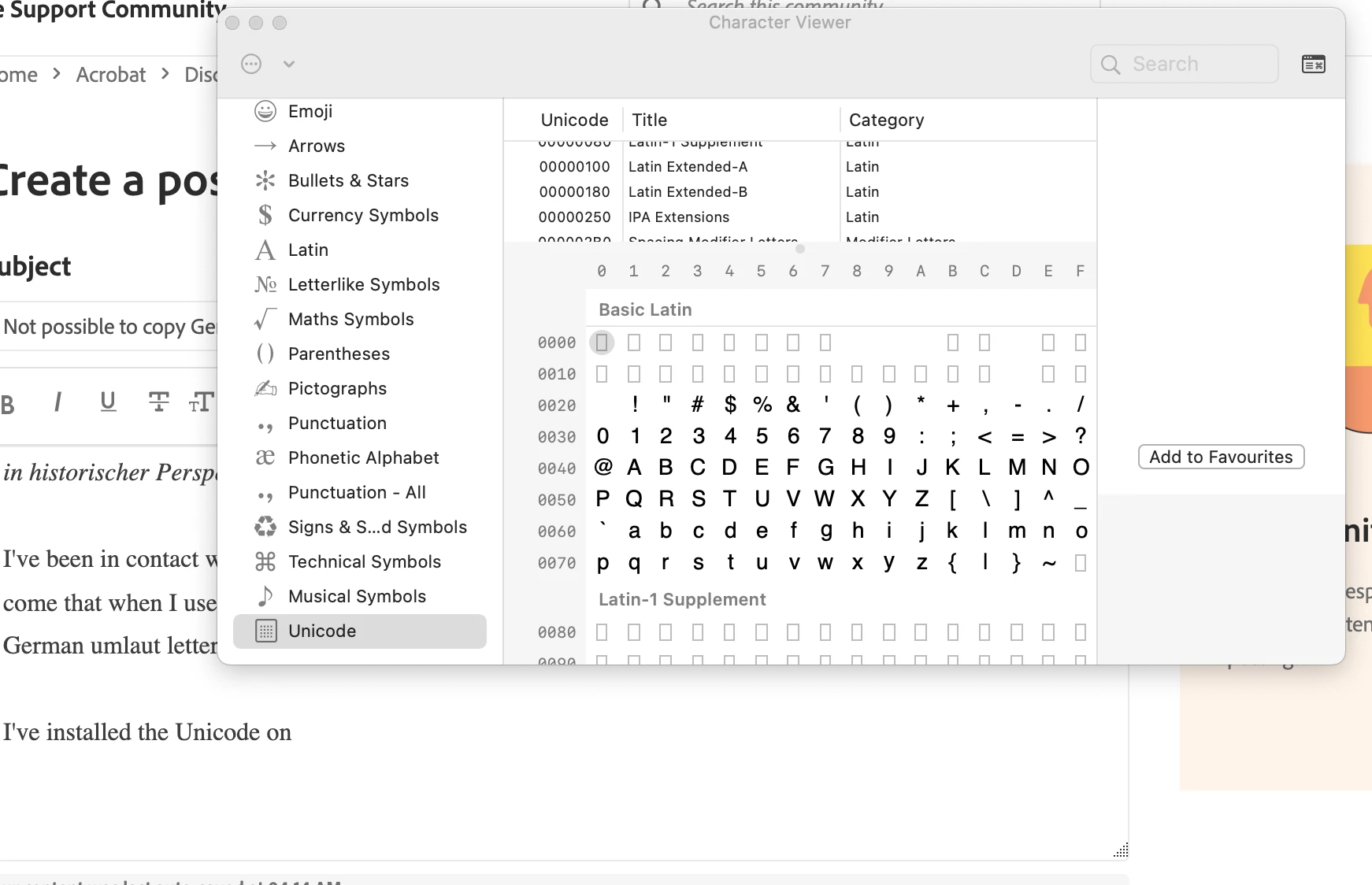Sort by Unicode column header

pyautogui.click(x=574, y=120)
